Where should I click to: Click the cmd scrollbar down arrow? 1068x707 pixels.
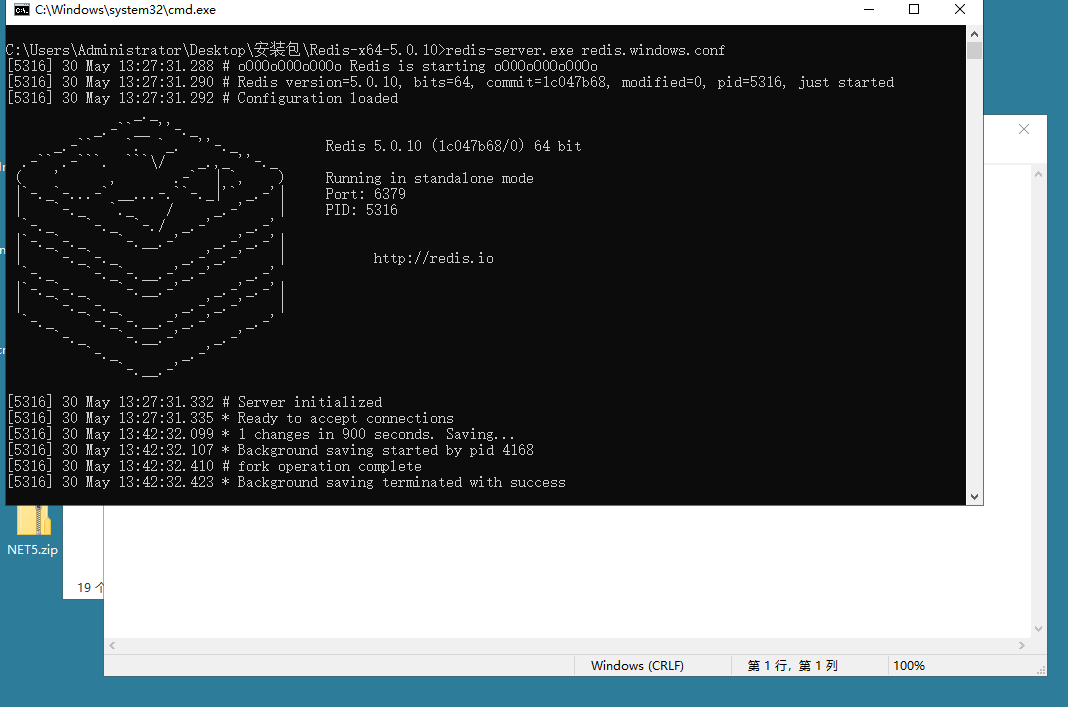click(x=974, y=497)
